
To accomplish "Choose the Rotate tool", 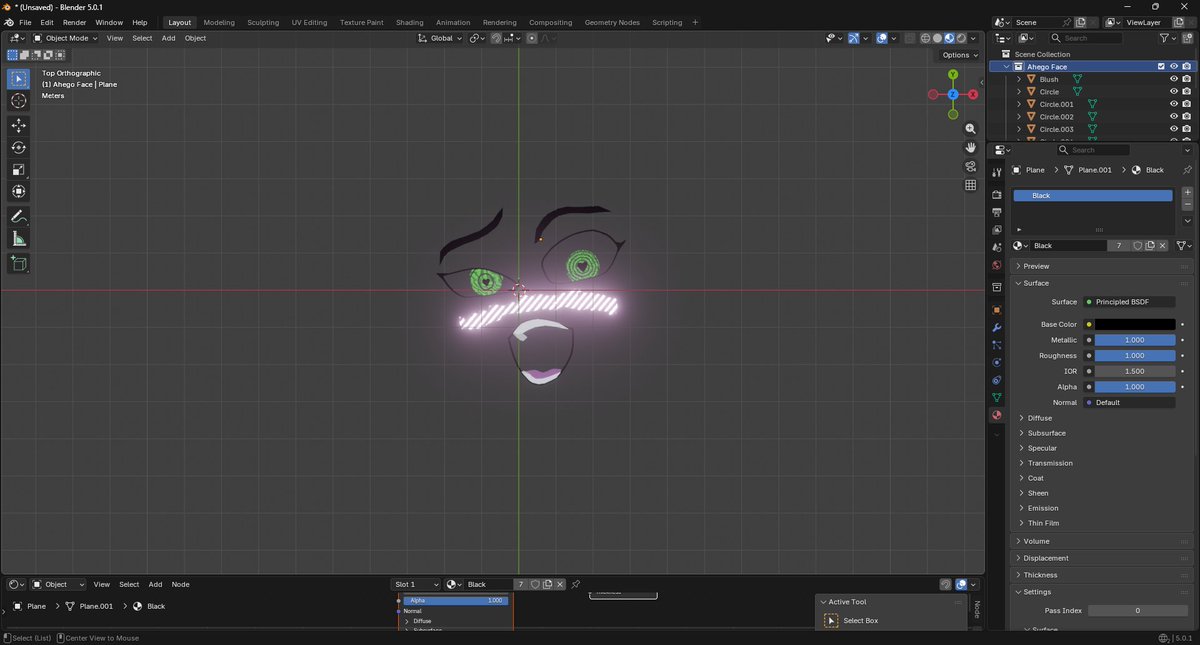I will pos(19,147).
